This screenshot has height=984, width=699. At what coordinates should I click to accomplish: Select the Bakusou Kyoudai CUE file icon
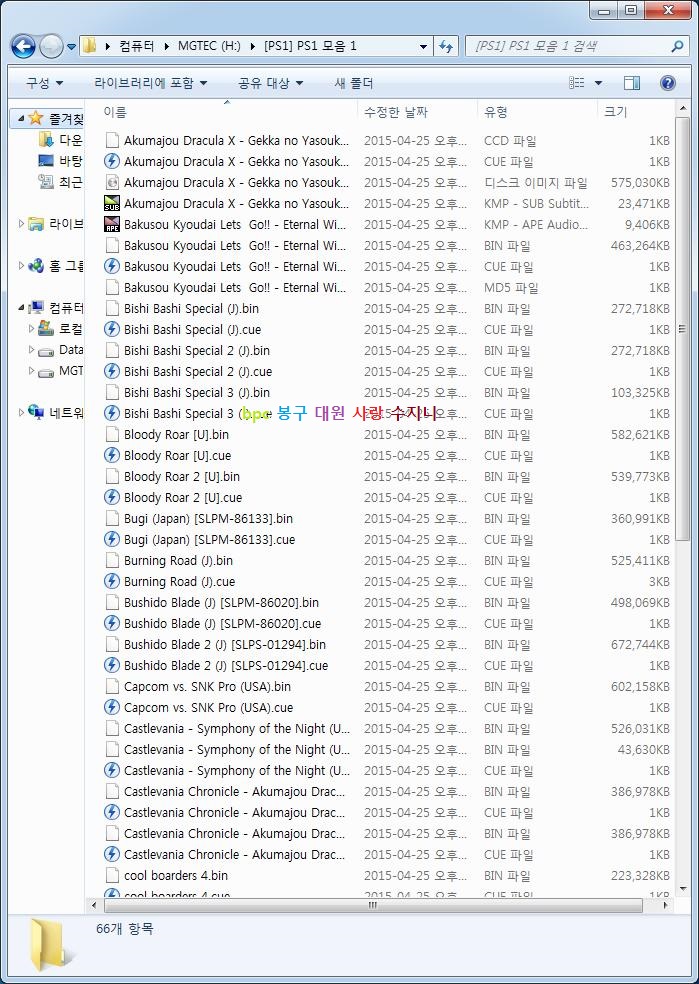click(112, 266)
